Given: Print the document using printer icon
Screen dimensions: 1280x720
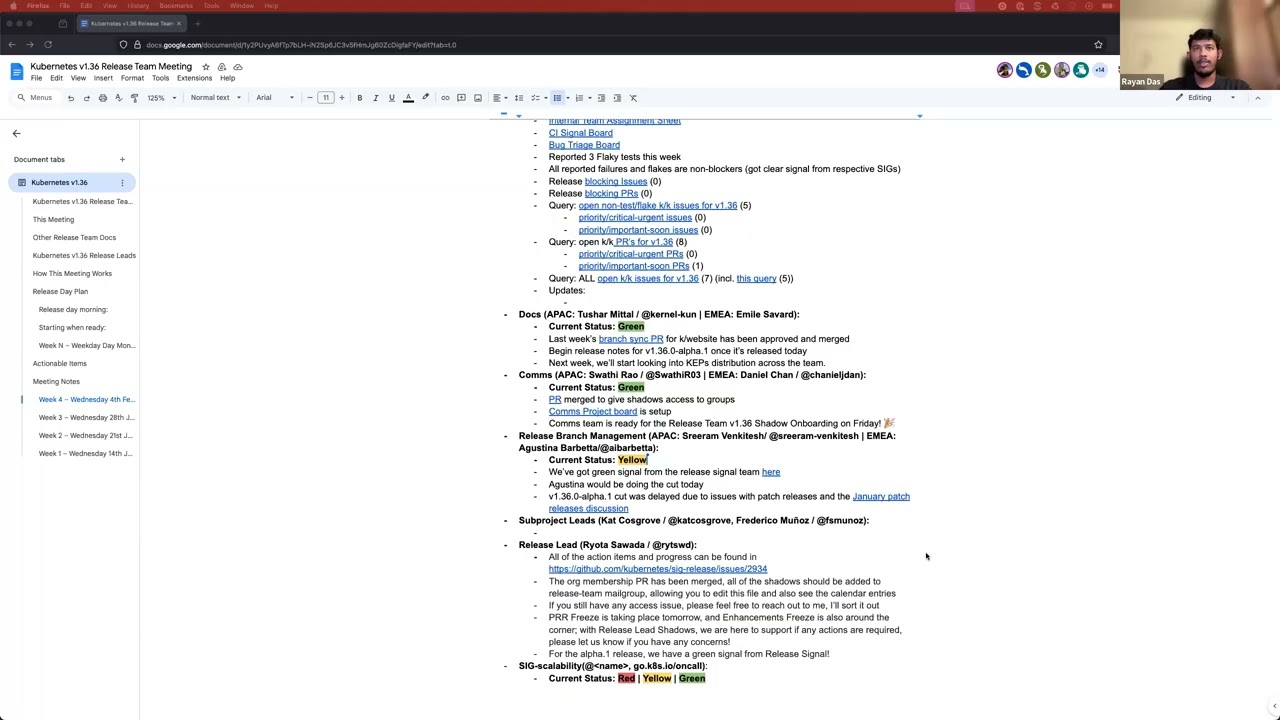Looking at the screenshot, I should (x=102, y=98).
